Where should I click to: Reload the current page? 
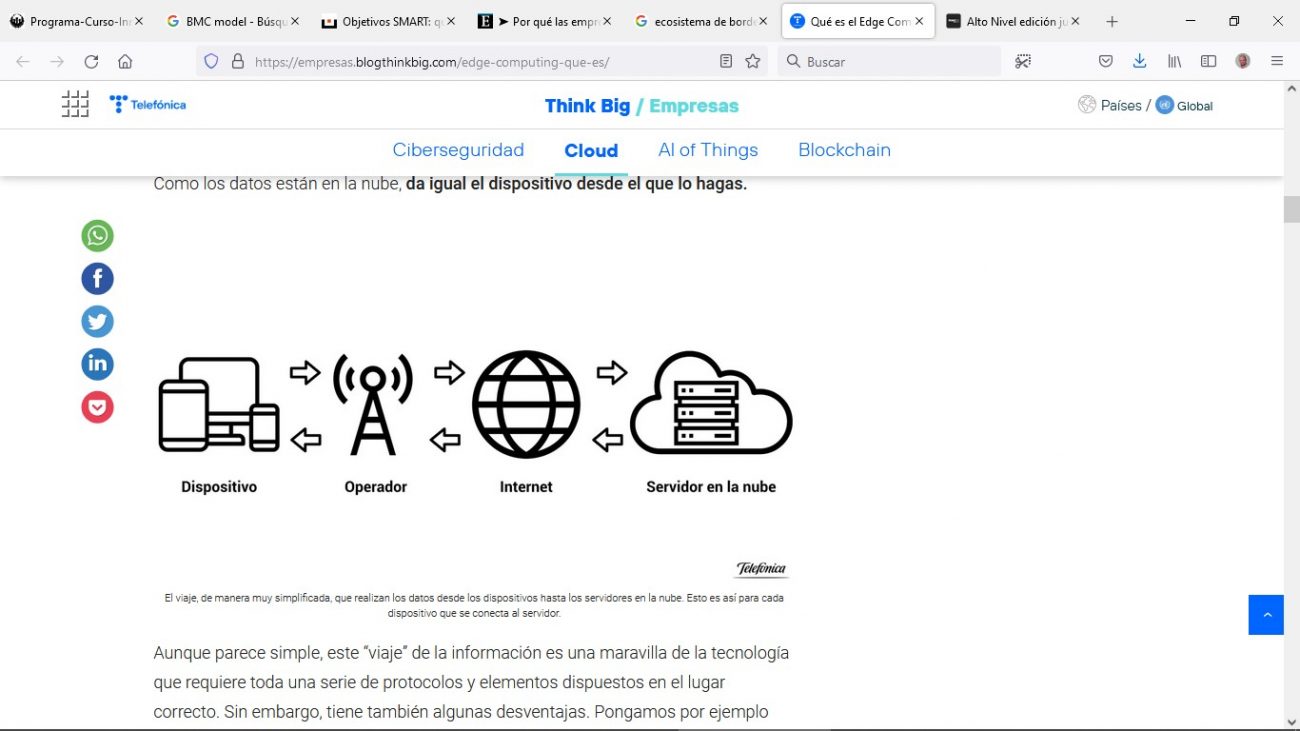[x=91, y=61]
